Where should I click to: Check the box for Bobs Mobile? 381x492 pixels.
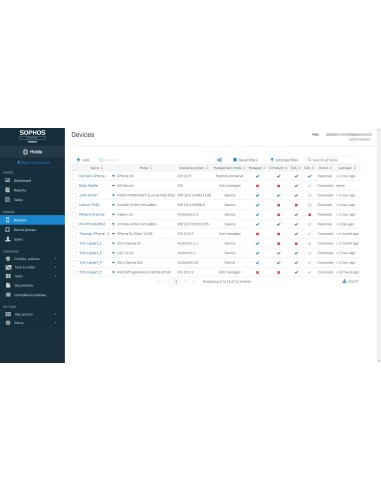tap(74, 186)
